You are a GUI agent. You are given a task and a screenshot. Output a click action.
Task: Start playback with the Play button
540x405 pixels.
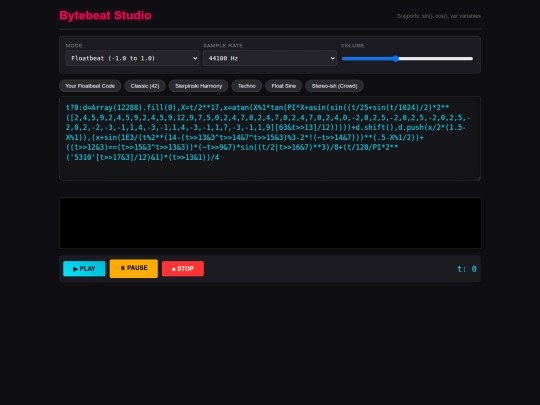[x=84, y=269]
